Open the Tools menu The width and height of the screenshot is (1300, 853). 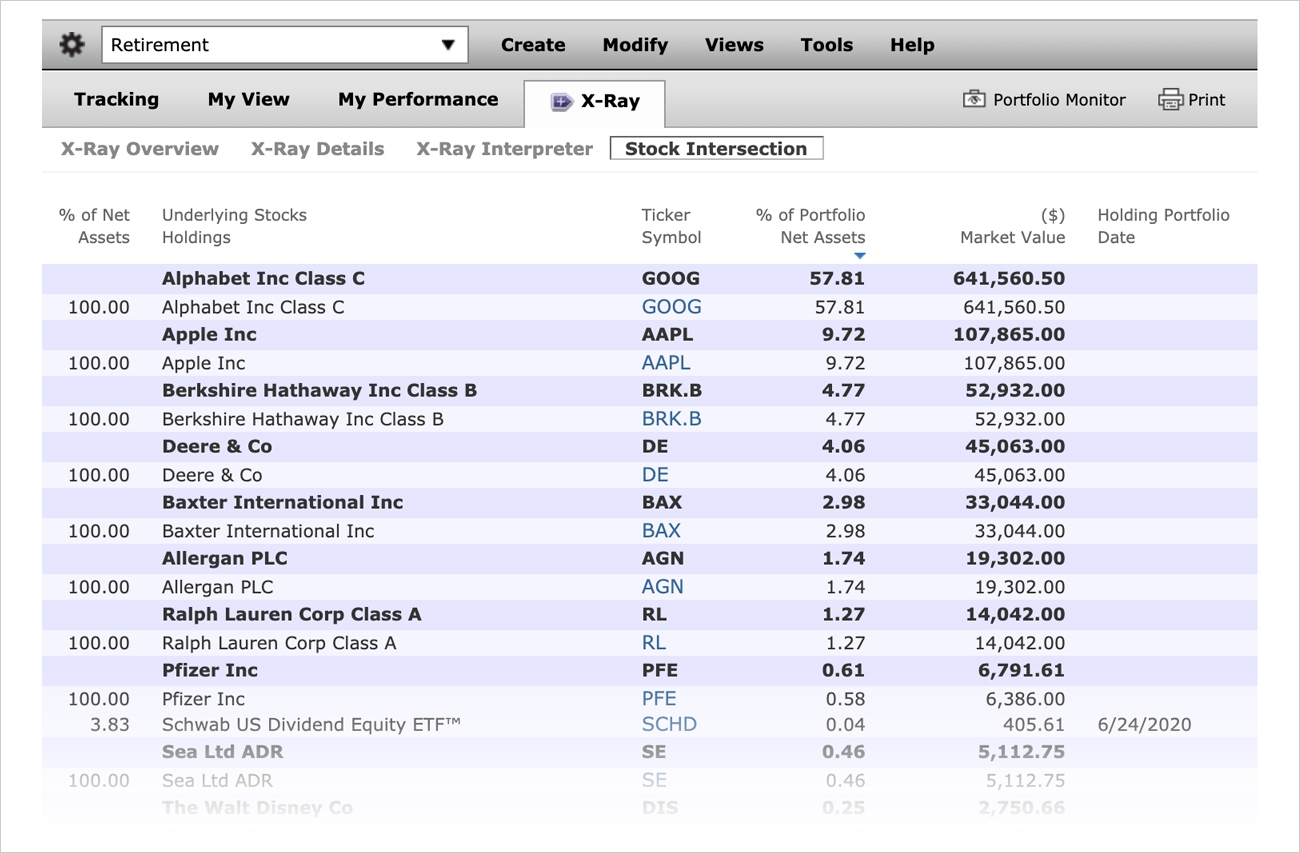pos(827,45)
